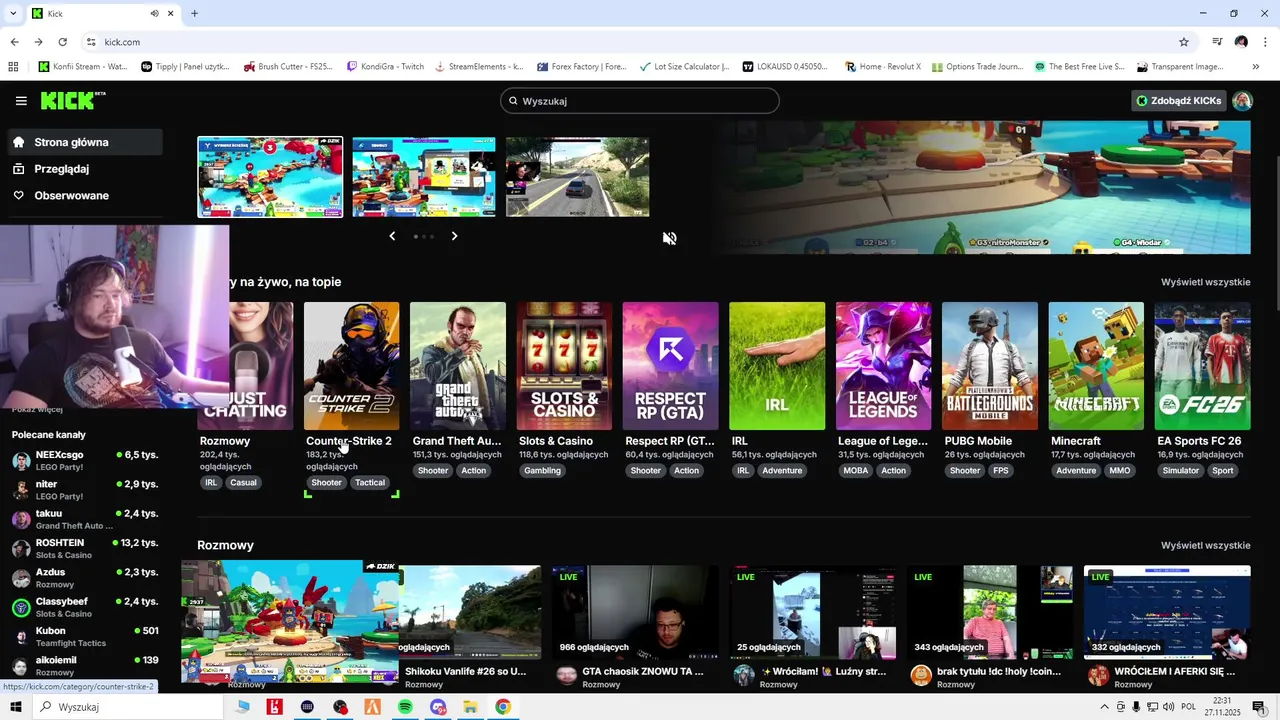Click the MOBA tag under League of Legends

856,471
